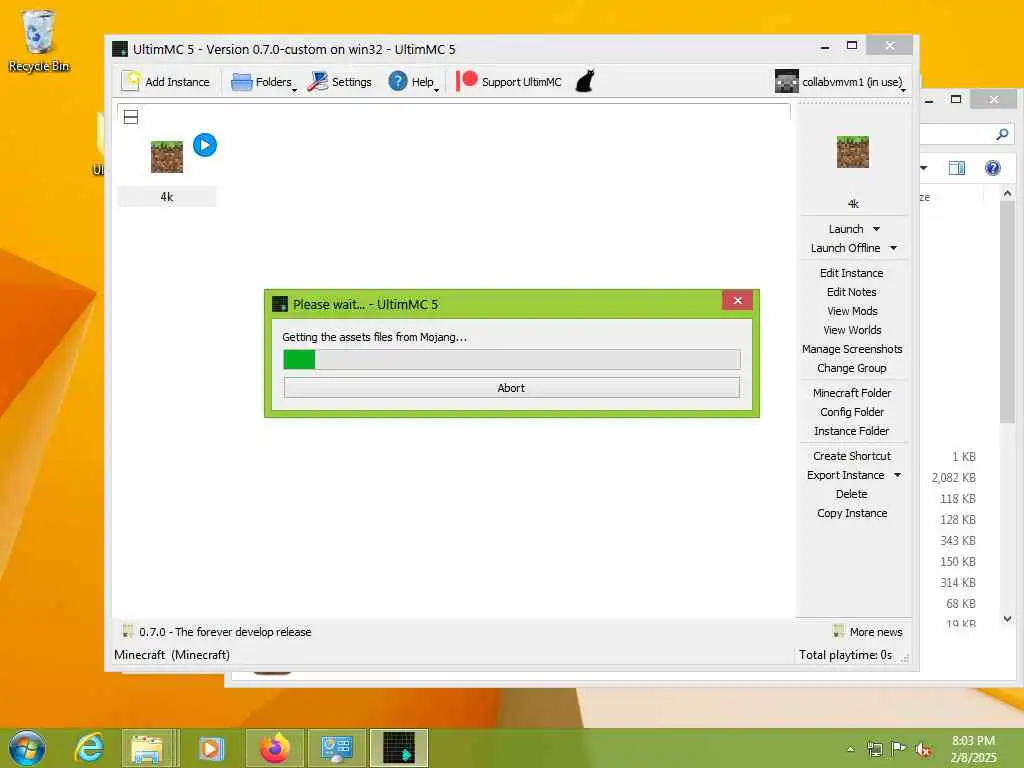
Task: Close the Please wait dialog
Action: coord(737,300)
